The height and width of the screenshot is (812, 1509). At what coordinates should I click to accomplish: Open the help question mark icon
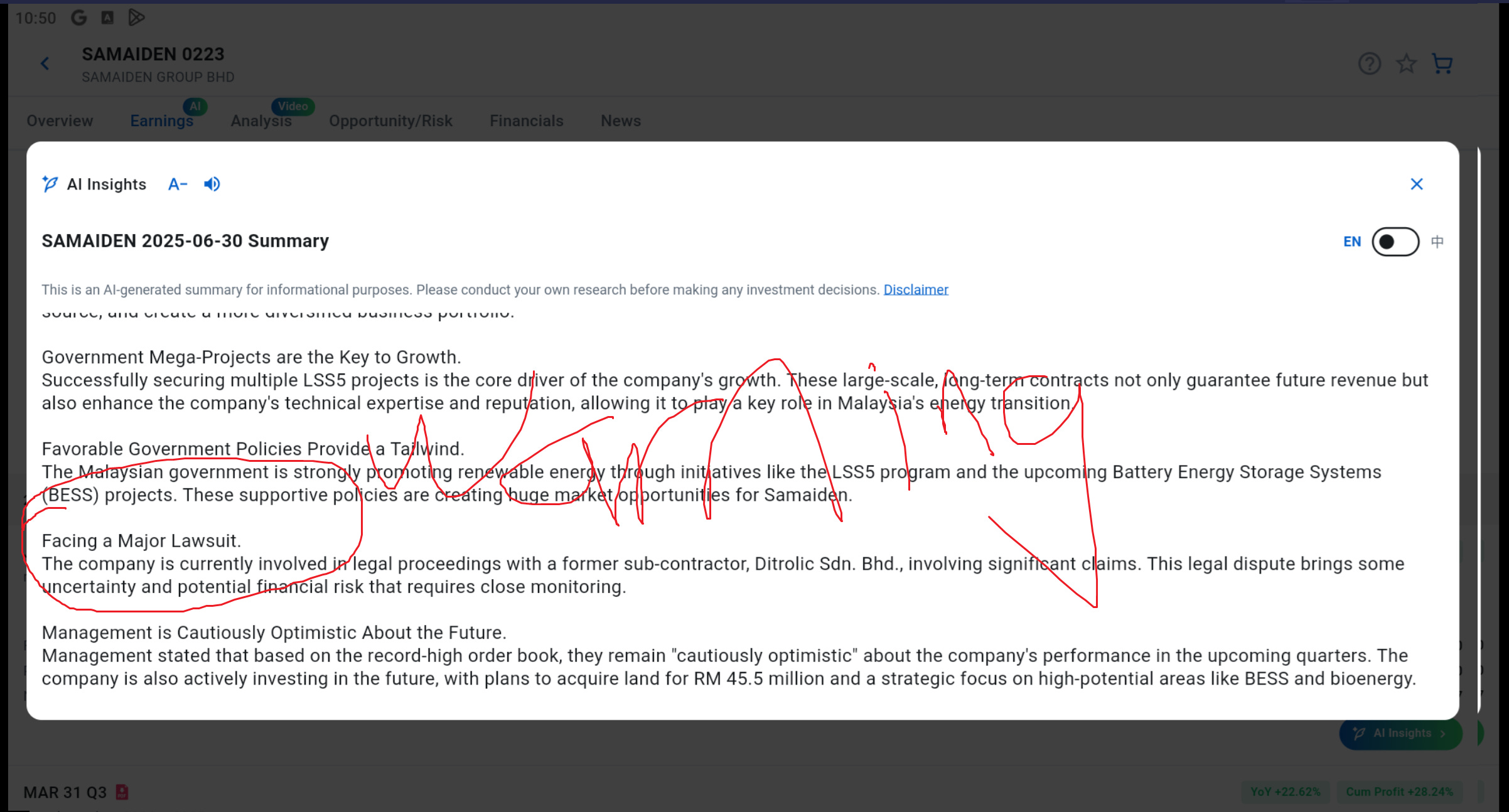coord(1369,63)
